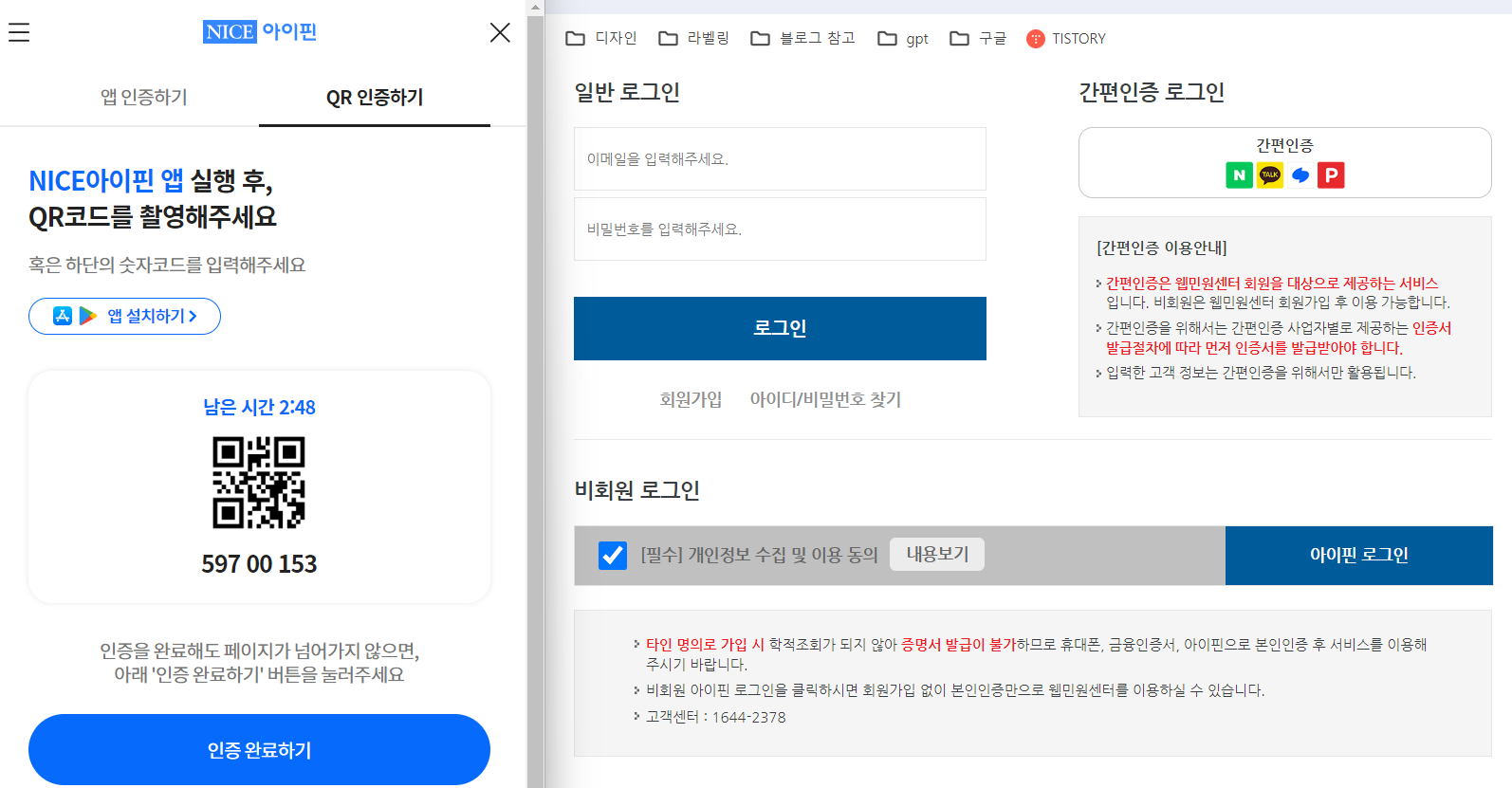Screen dimensions: 1512x788
Task: Close the NICE 아이핀 popup with X
Action: 500,32
